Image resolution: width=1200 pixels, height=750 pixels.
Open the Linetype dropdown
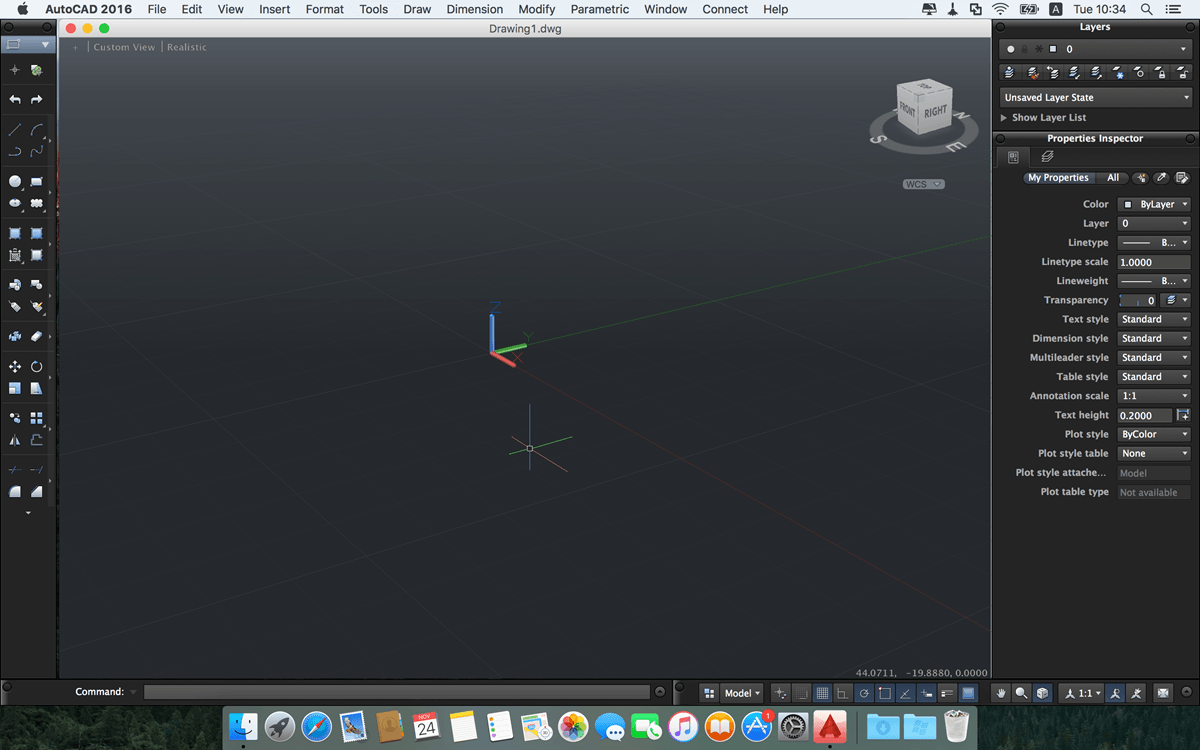[x=1154, y=242]
